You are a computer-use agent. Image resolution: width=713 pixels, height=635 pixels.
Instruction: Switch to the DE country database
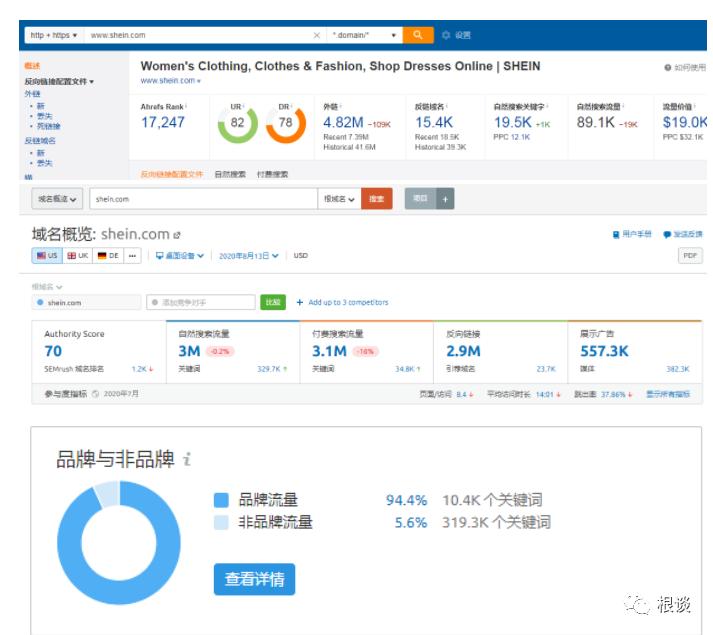tap(108, 256)
